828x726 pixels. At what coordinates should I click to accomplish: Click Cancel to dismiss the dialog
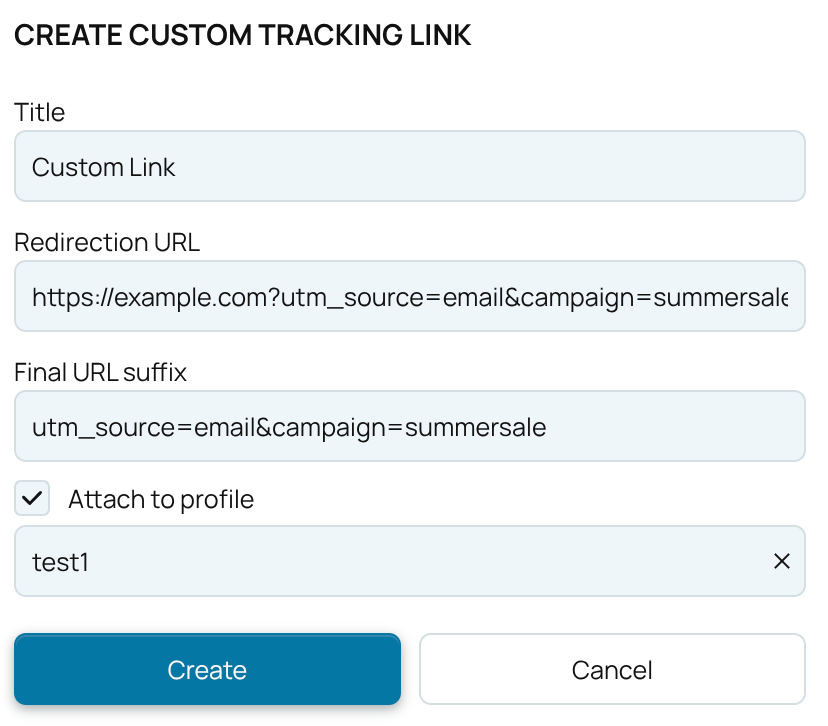point(611,669)
